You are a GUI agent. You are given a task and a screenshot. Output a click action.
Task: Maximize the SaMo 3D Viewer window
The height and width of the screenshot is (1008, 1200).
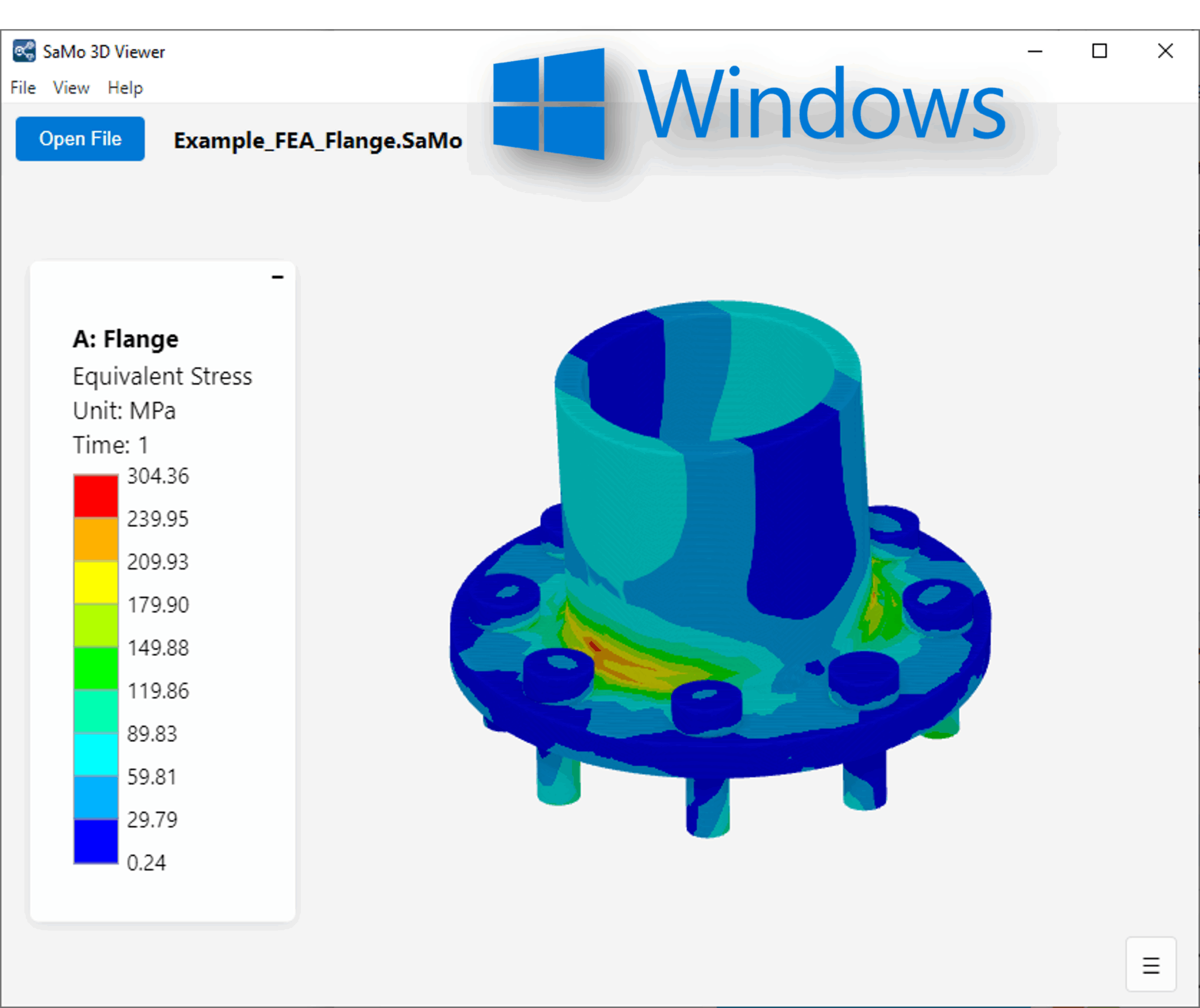[x=1099, y=52]
